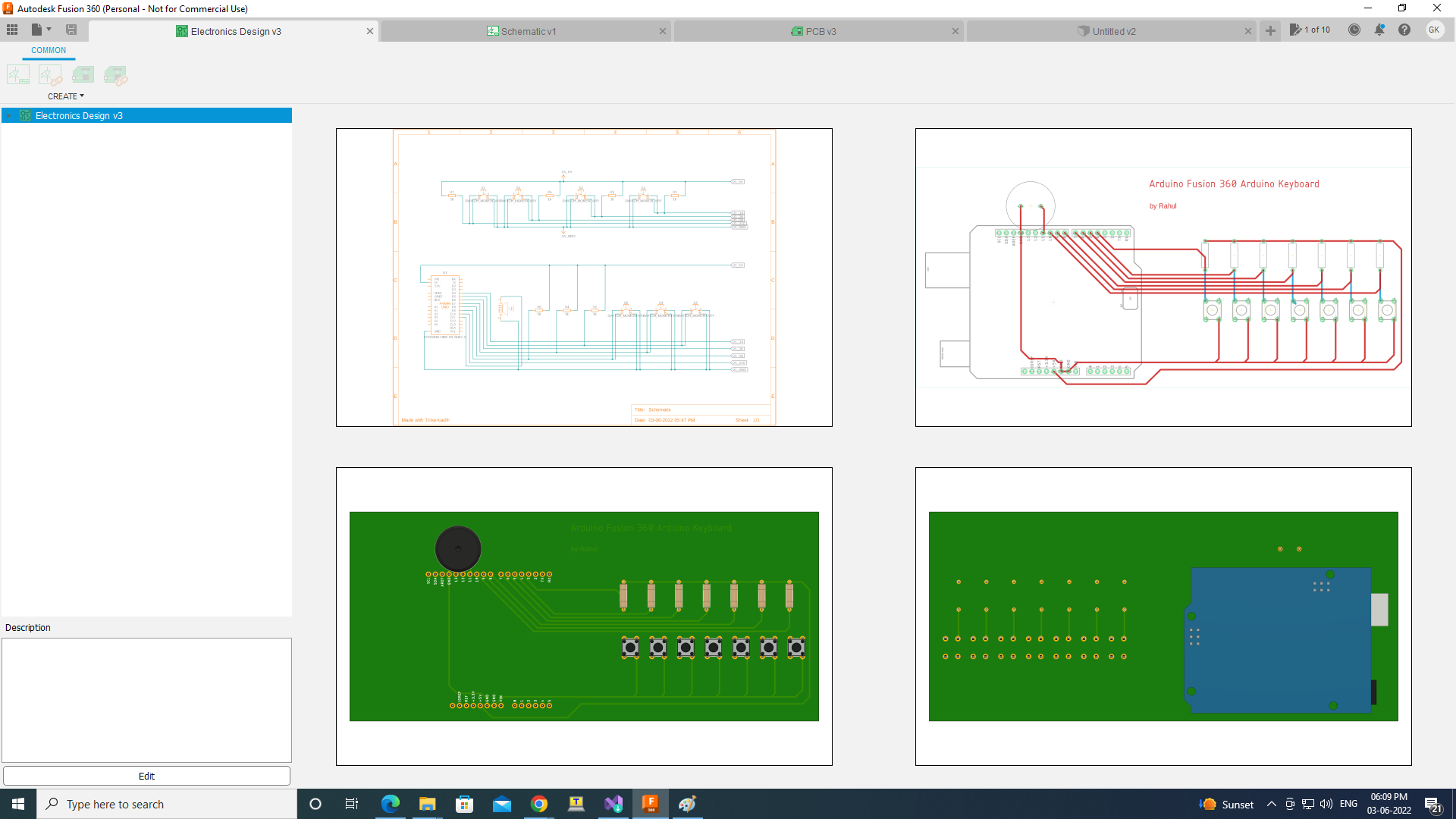
Task: Click the Edit button below Description
Action: [x=146, y=776]
